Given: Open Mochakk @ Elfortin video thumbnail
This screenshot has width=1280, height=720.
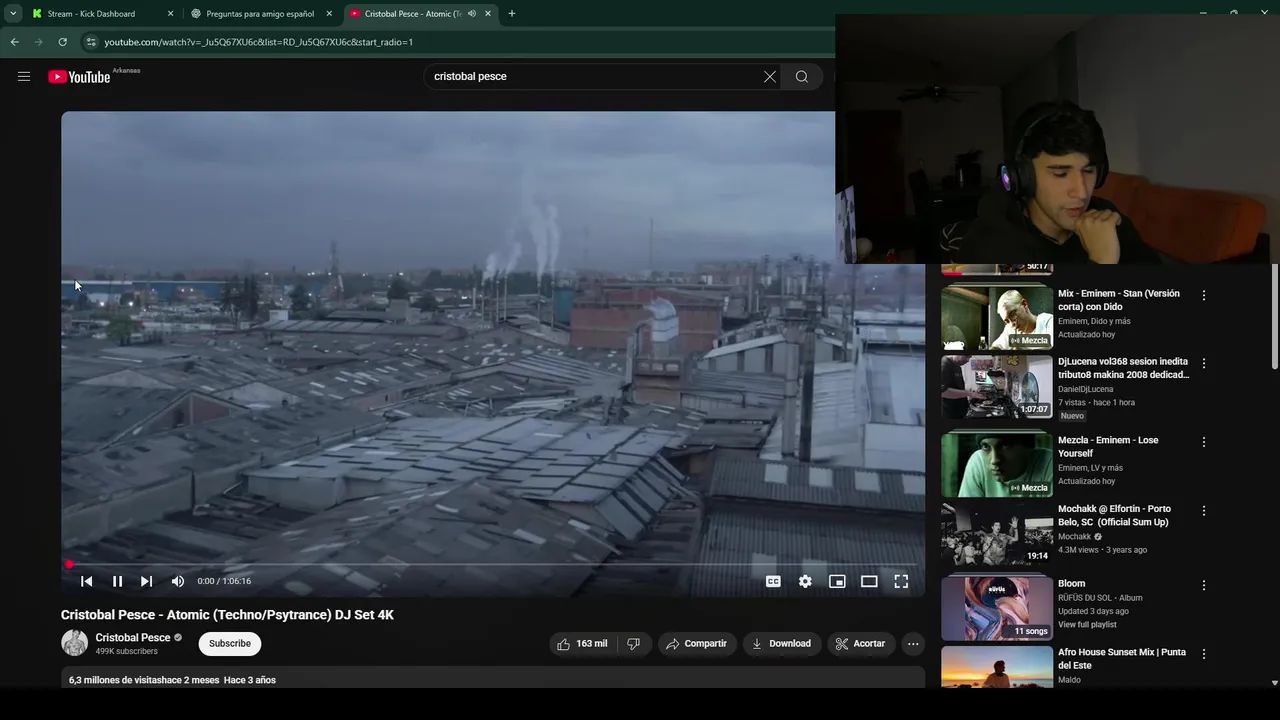Looking at the screenshot, I should pyautogui.click(x=997, y=533).
